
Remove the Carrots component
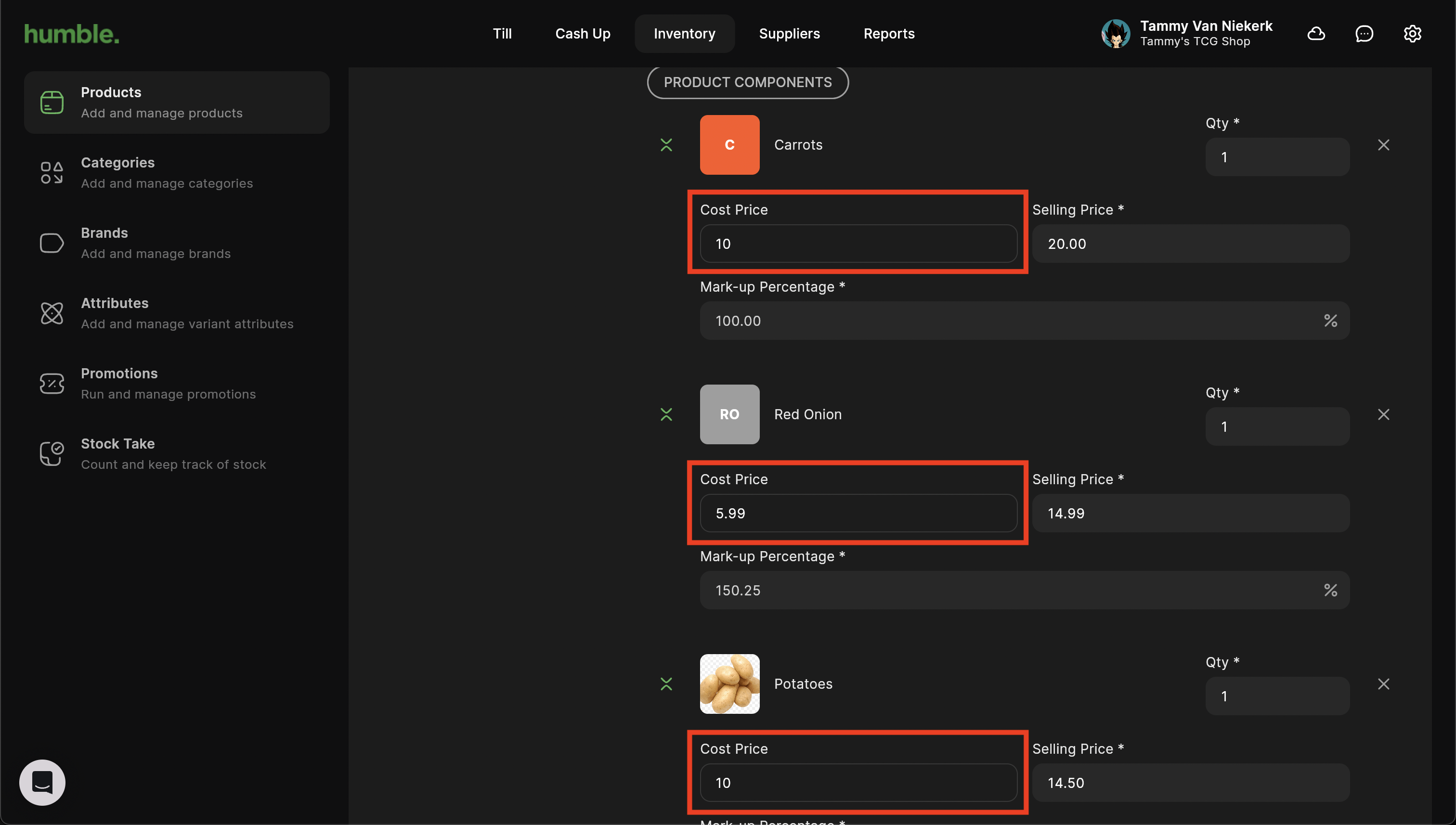[x=1383, y=145]
